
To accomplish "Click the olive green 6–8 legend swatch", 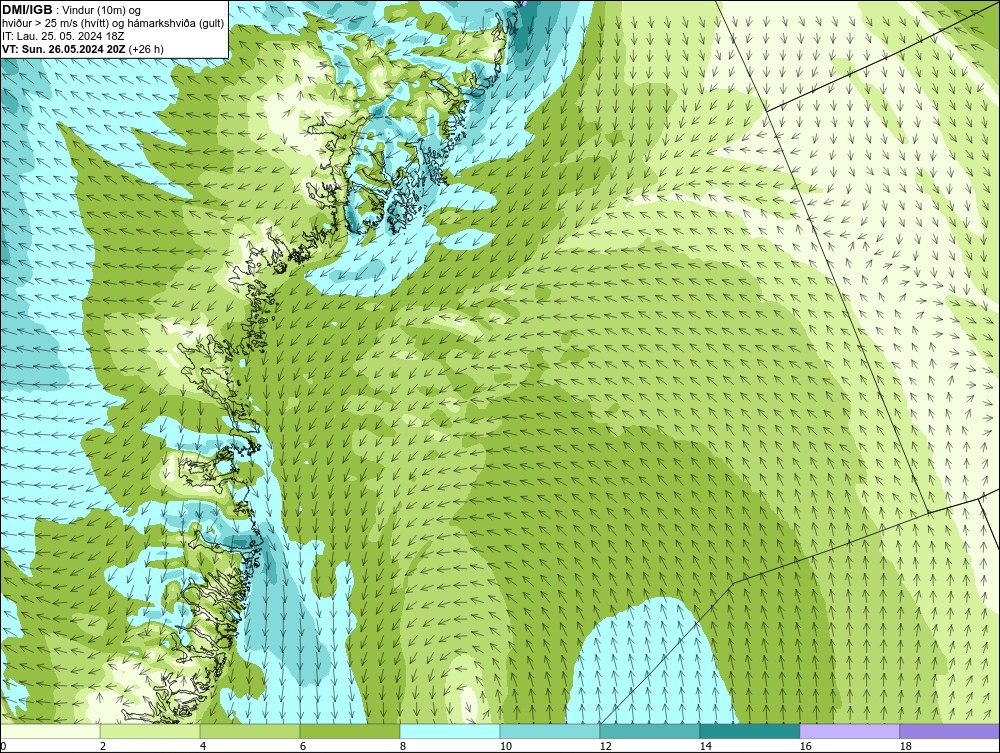I will click(x=349, y=731).
